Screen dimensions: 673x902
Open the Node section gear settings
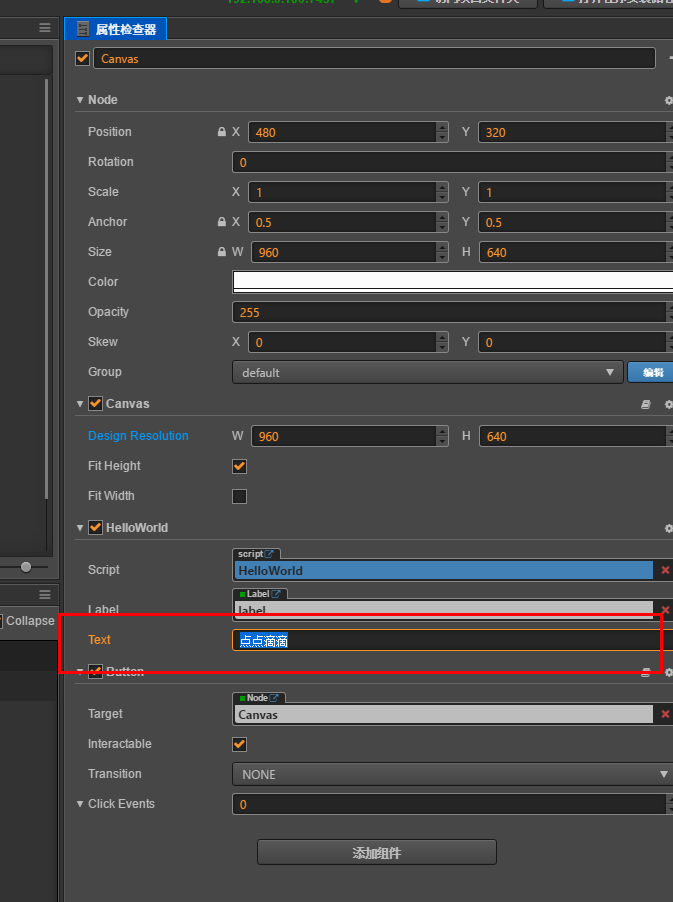click(x=668, y=100)
